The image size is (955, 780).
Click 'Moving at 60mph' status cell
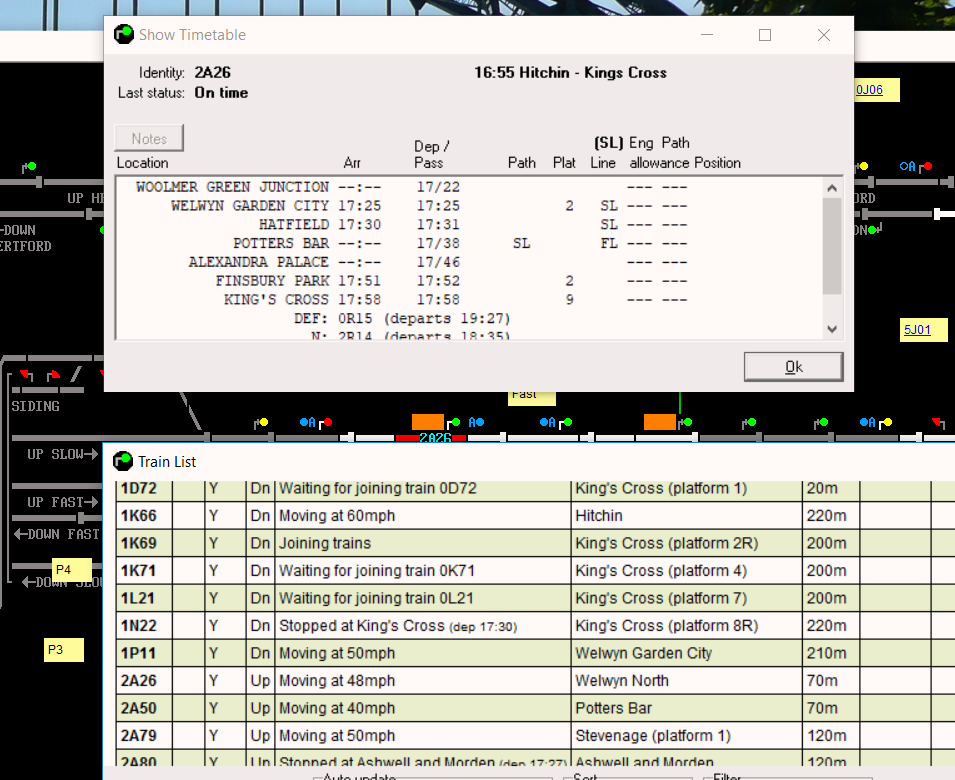click(423, 516)
